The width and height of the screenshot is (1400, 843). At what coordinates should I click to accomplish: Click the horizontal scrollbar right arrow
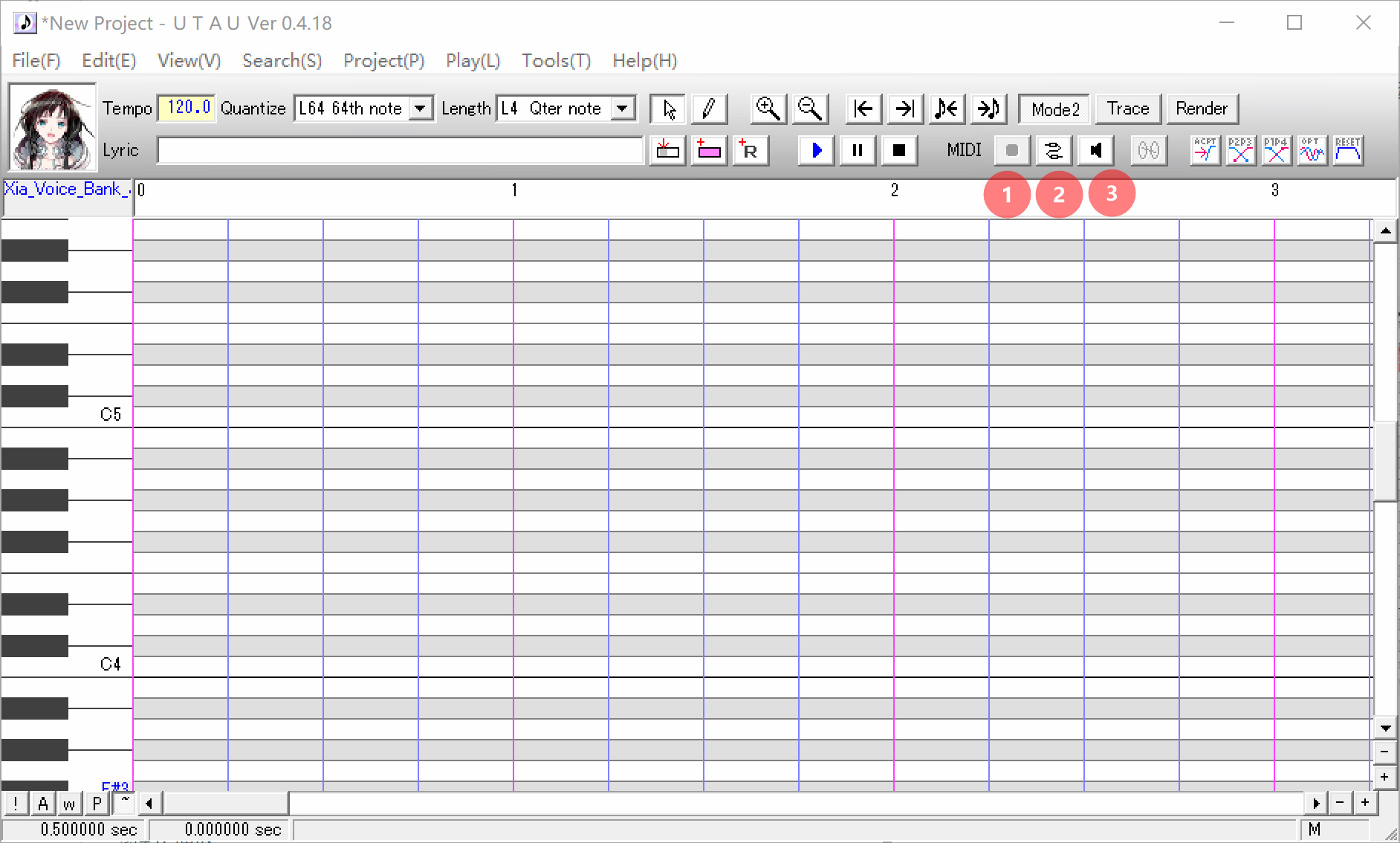1316,804
